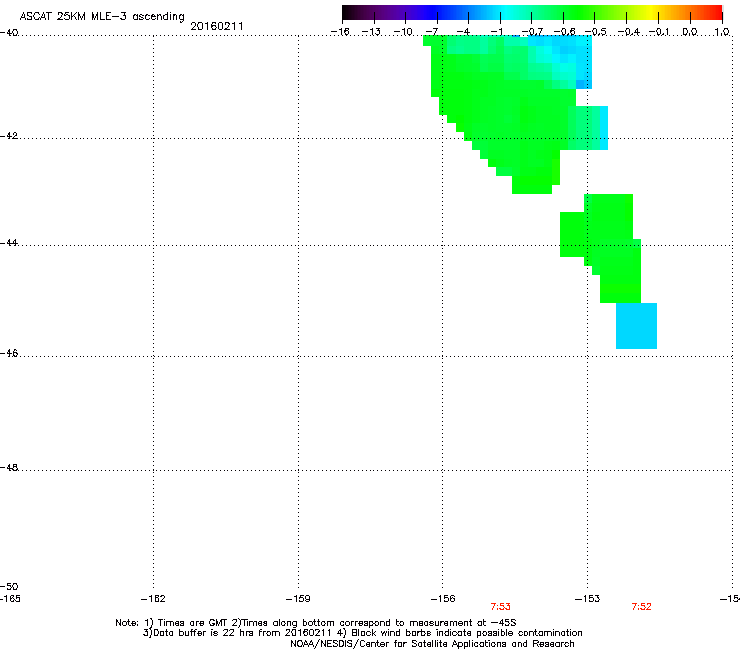The height and width of the screenshot is (650, 740).
Task: Click colorbar label -10
Action: [403, 32]
